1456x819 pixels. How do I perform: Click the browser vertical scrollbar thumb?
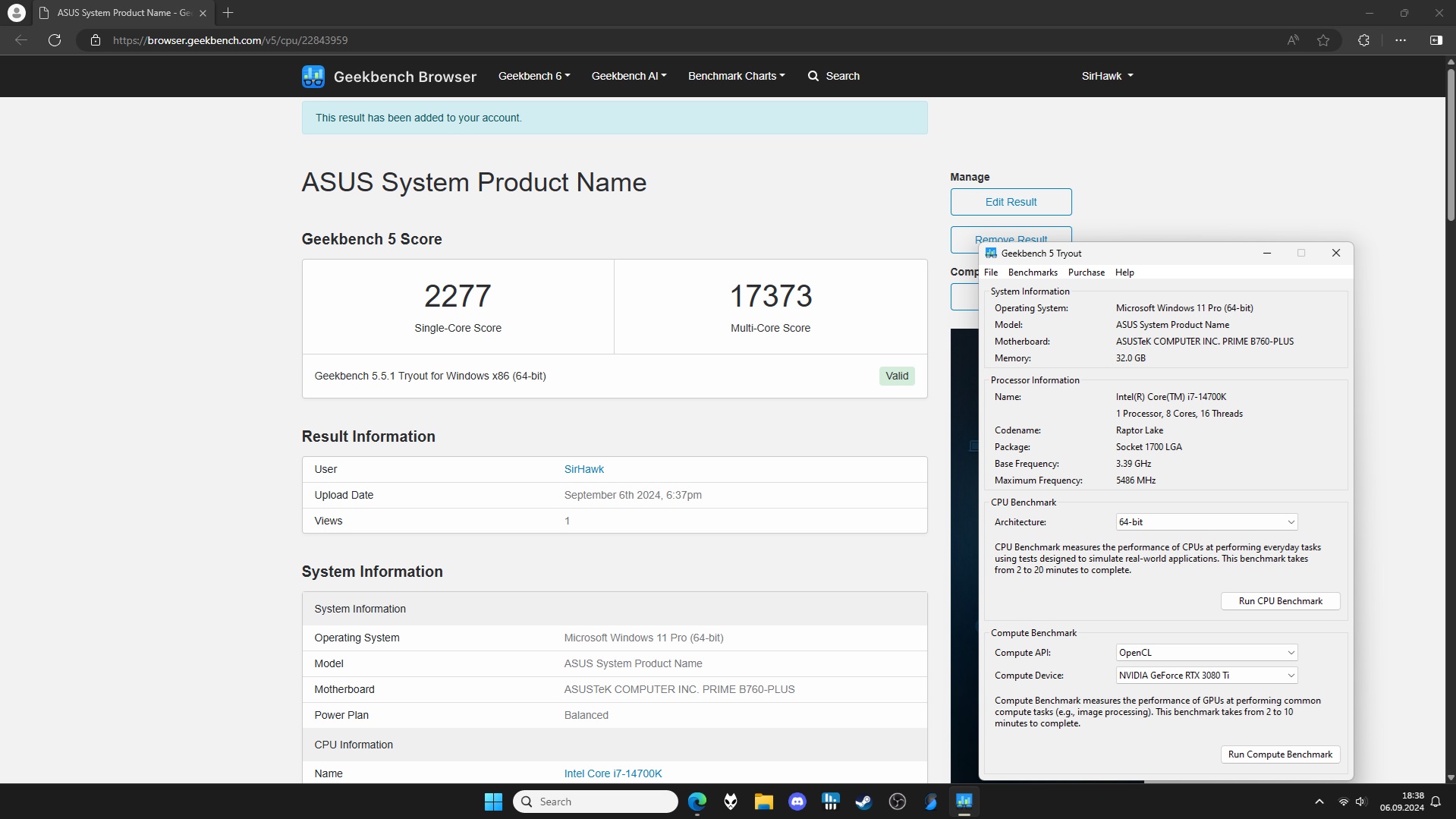1450,143
